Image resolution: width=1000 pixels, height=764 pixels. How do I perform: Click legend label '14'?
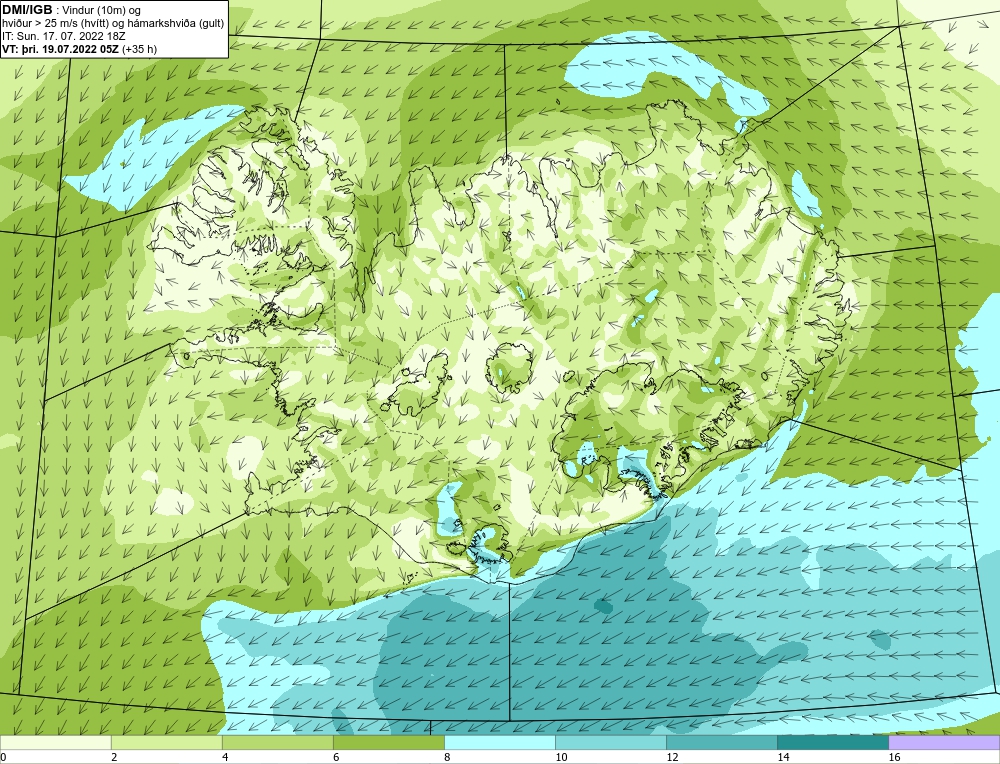click(x=783, y=757)
